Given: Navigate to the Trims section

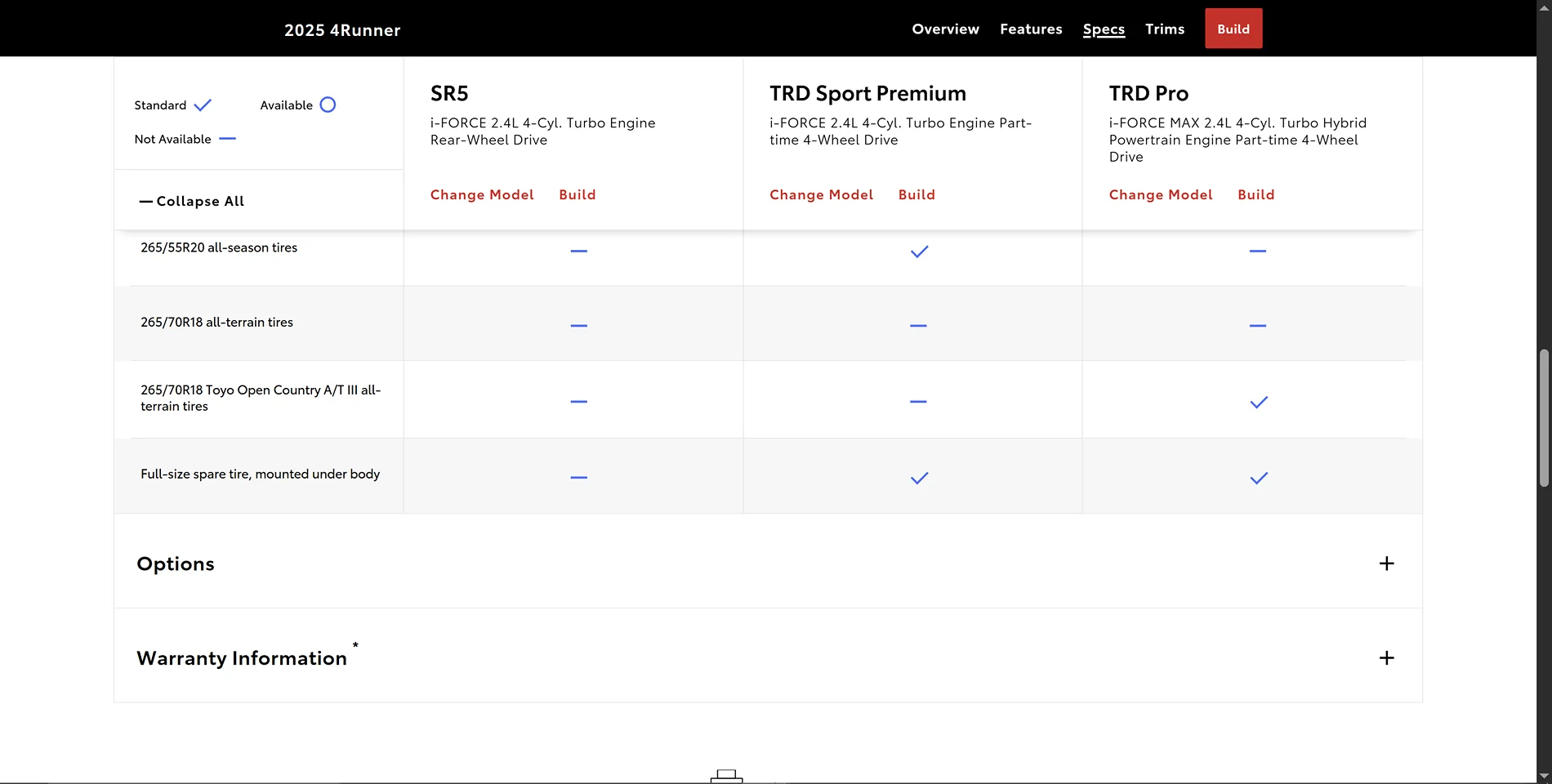Looking at the screenshot, I should click(x=1164, y=29).
